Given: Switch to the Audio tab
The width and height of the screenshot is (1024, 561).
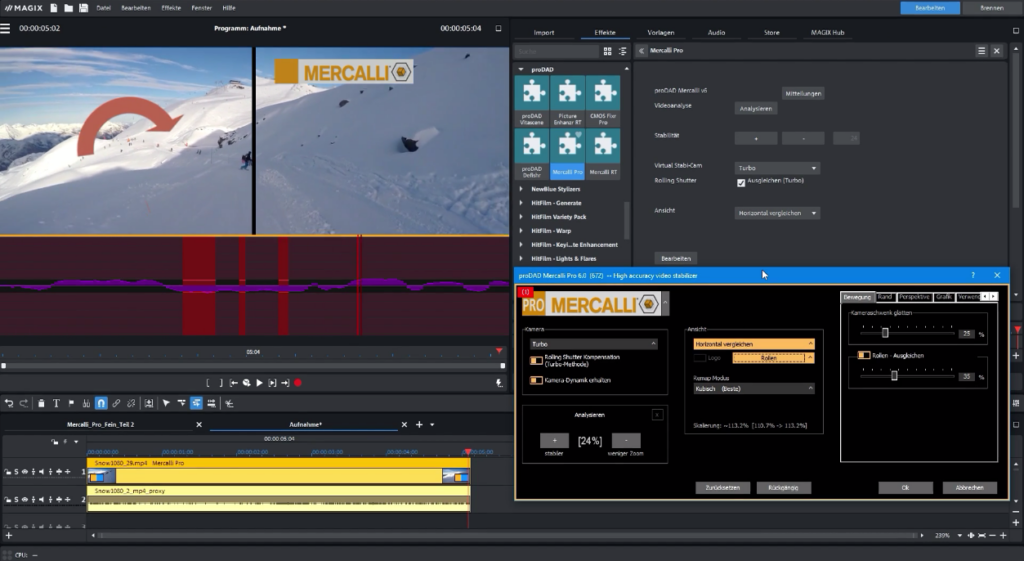Looking at the screenshot, I should pyautogui.click(x=716, y=32).
